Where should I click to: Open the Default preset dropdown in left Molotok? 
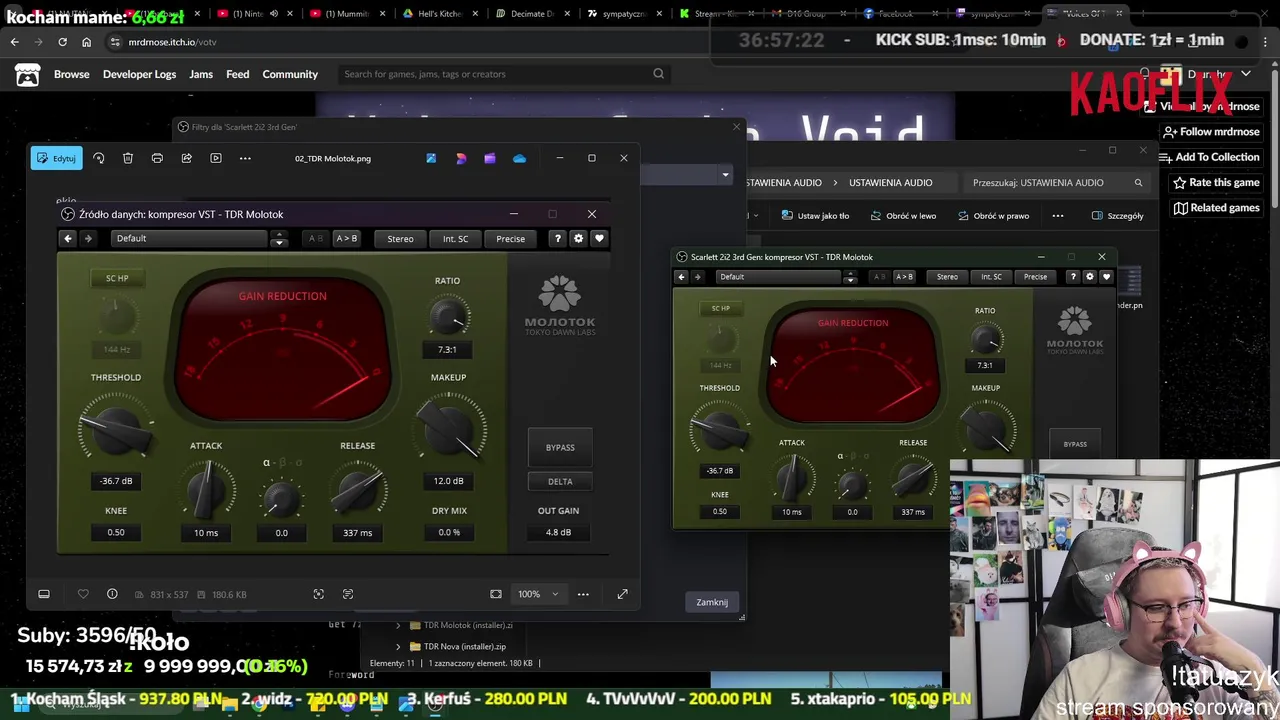pos(190,238)
